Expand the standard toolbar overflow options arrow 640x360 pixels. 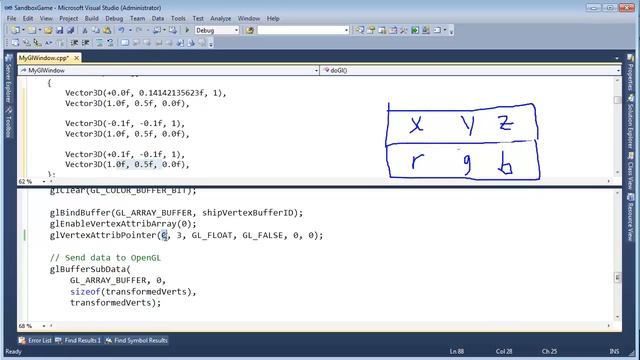[x=451, y=31]
